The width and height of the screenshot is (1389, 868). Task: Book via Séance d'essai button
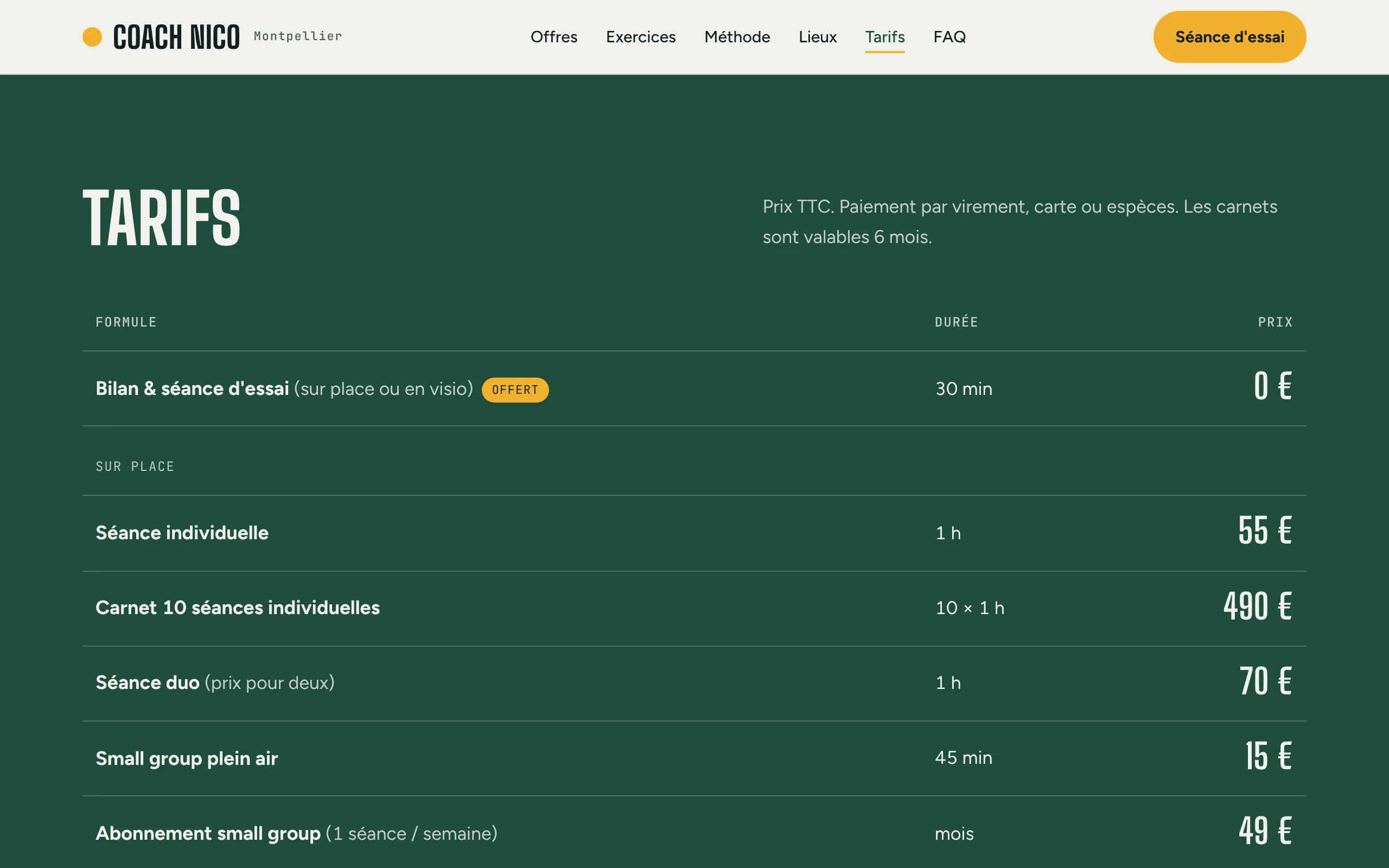pyautogui.click(x=1229, y=37)
